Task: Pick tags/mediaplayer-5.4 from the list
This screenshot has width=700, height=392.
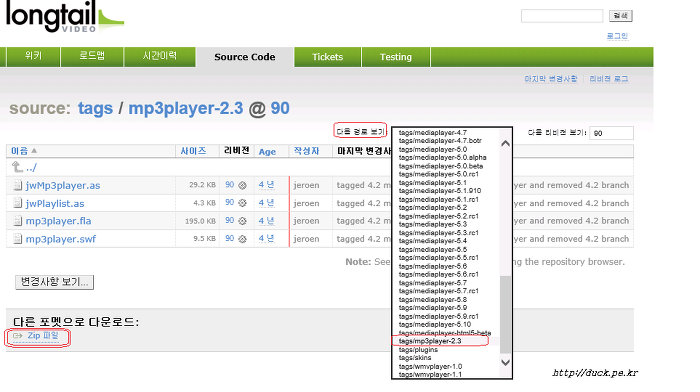Action: (x=433, y=241)
